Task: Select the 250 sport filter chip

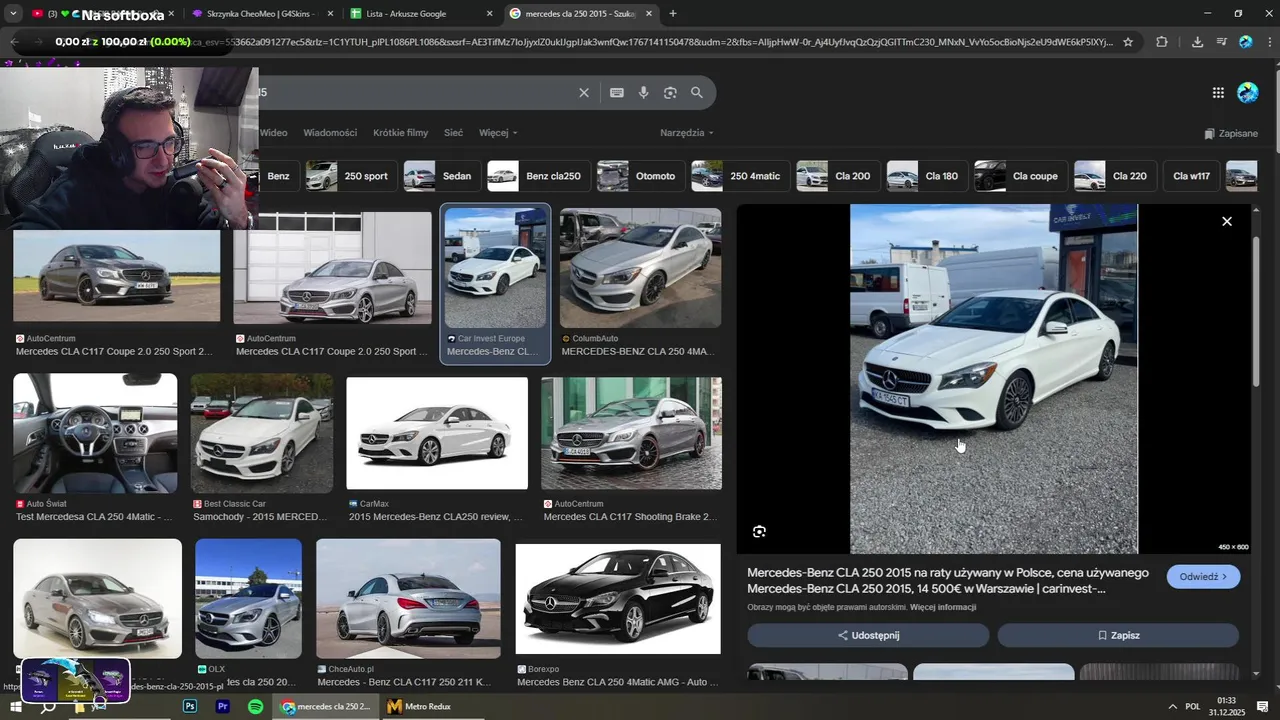Action: 352,176
